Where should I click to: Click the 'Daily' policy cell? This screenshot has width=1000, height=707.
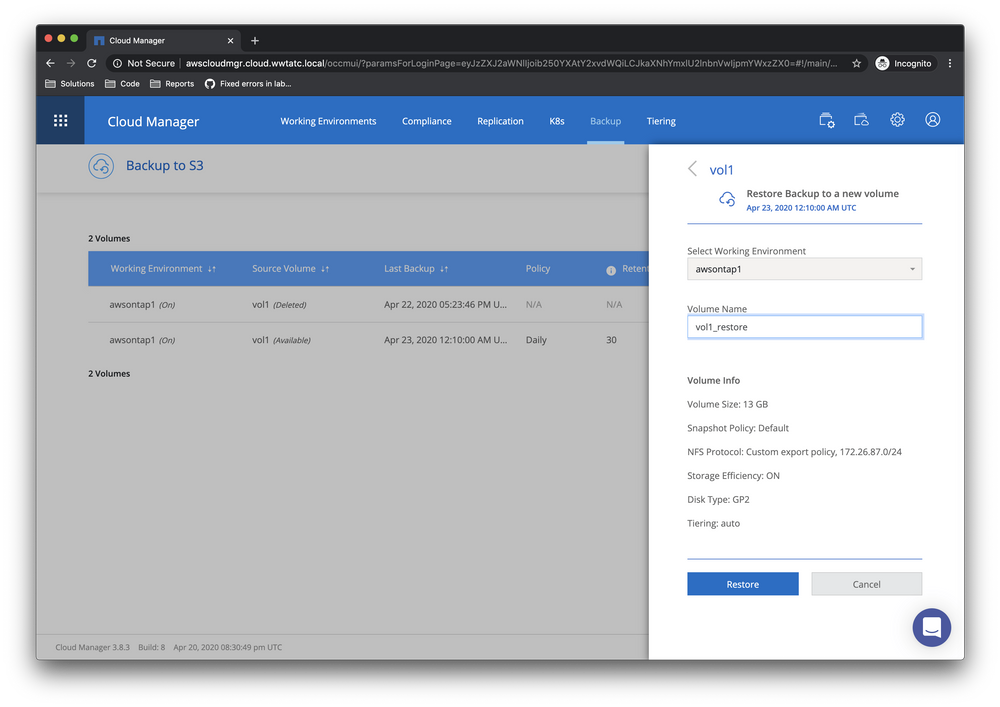536,340
